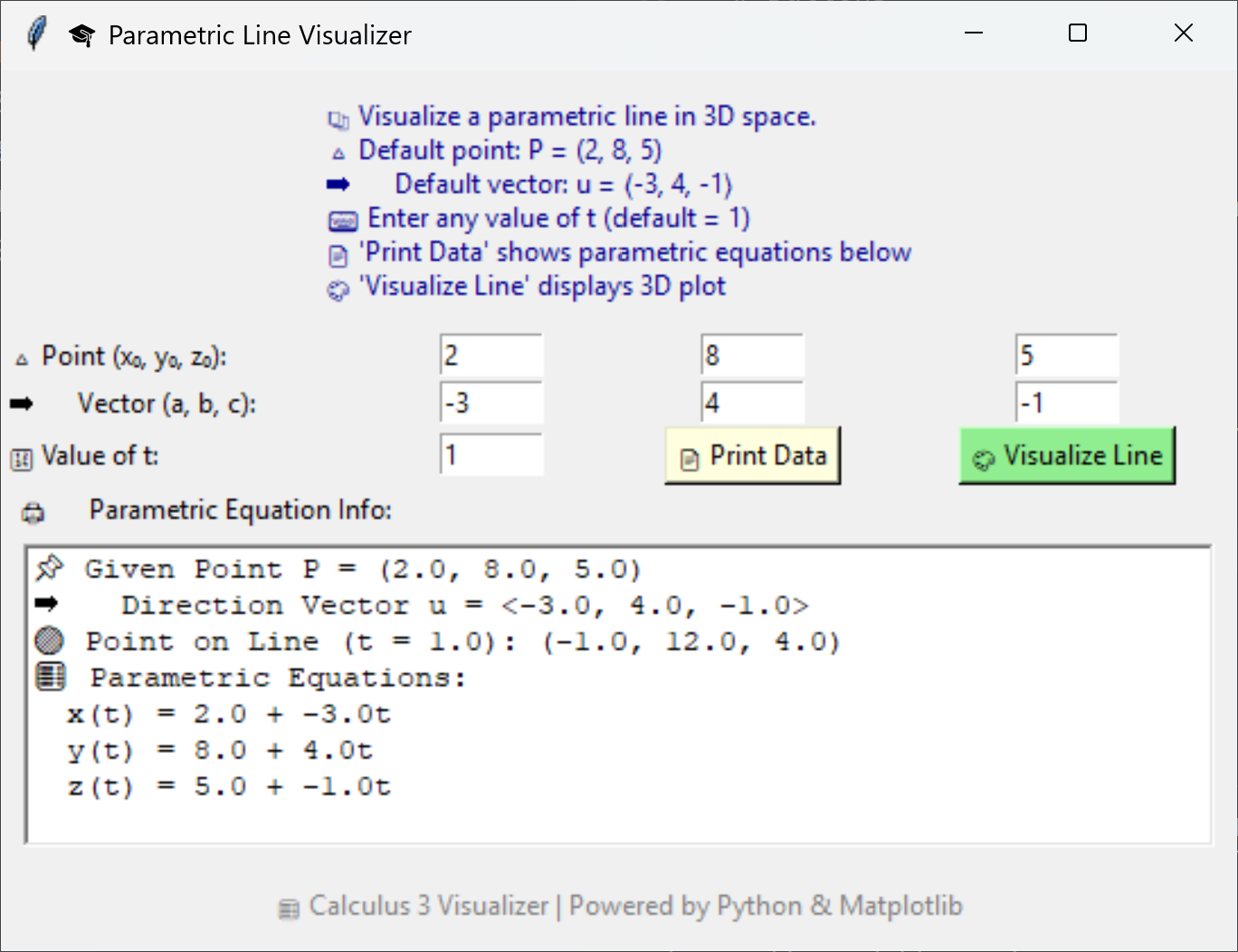The height and width of the screenshot is (952, 1238).
Task: Click the feather icon in title bar
Action: point(36,34)
